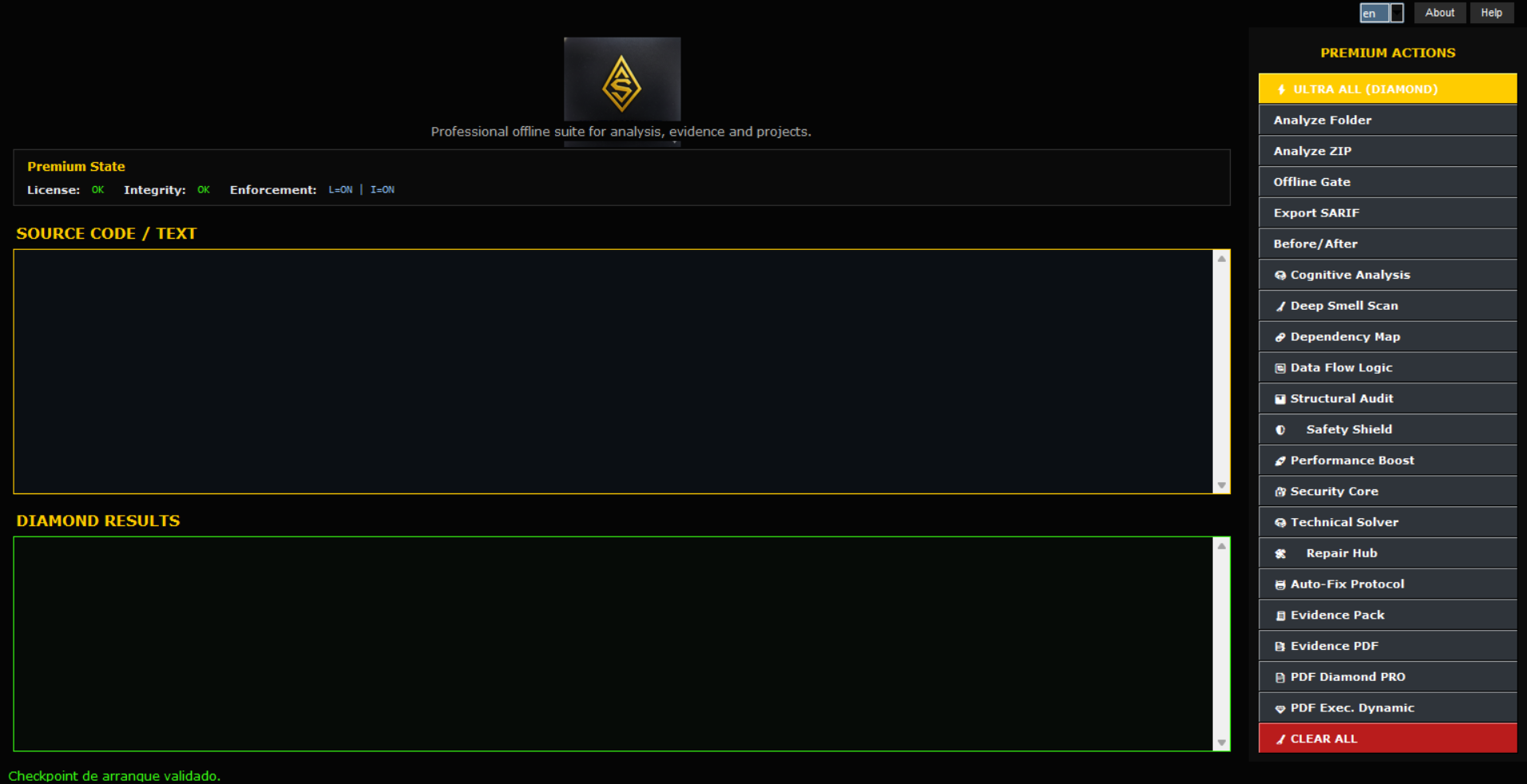The height and width of the screenshot is (784, 1527).
Task: Click the Diamond Results scrollbar down arrow
Action: (1221, 742)
